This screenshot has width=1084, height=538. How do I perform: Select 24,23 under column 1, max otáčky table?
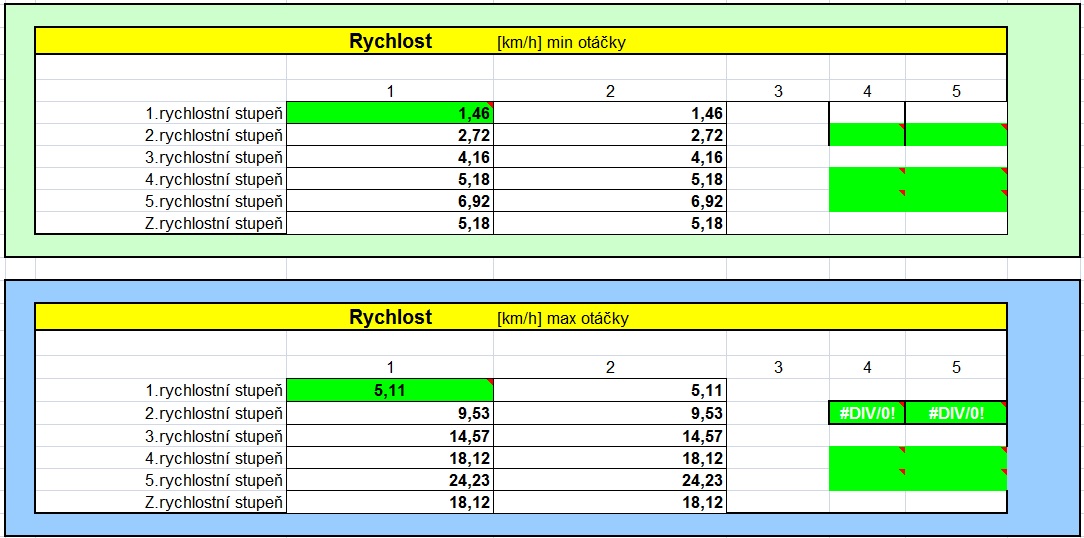390,479
